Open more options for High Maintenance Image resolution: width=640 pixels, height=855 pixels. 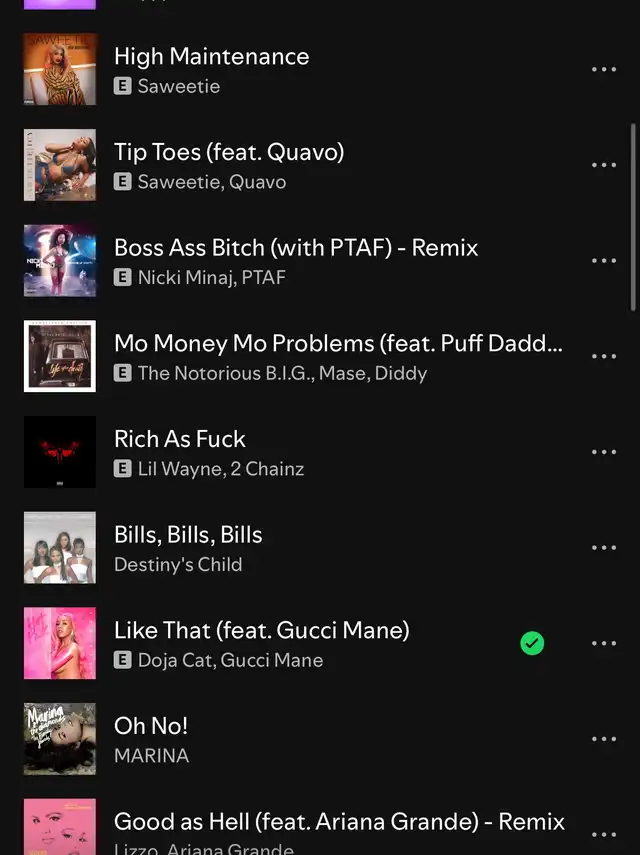(x=603, y=69)
